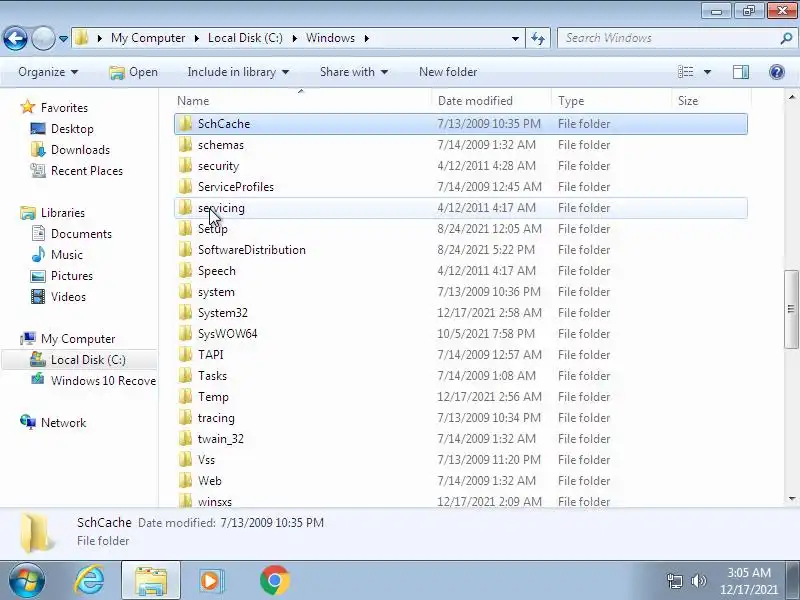Screen dimensions: 800x600
Task: Go back with the Back arrow button
Action: click(15, 38)
